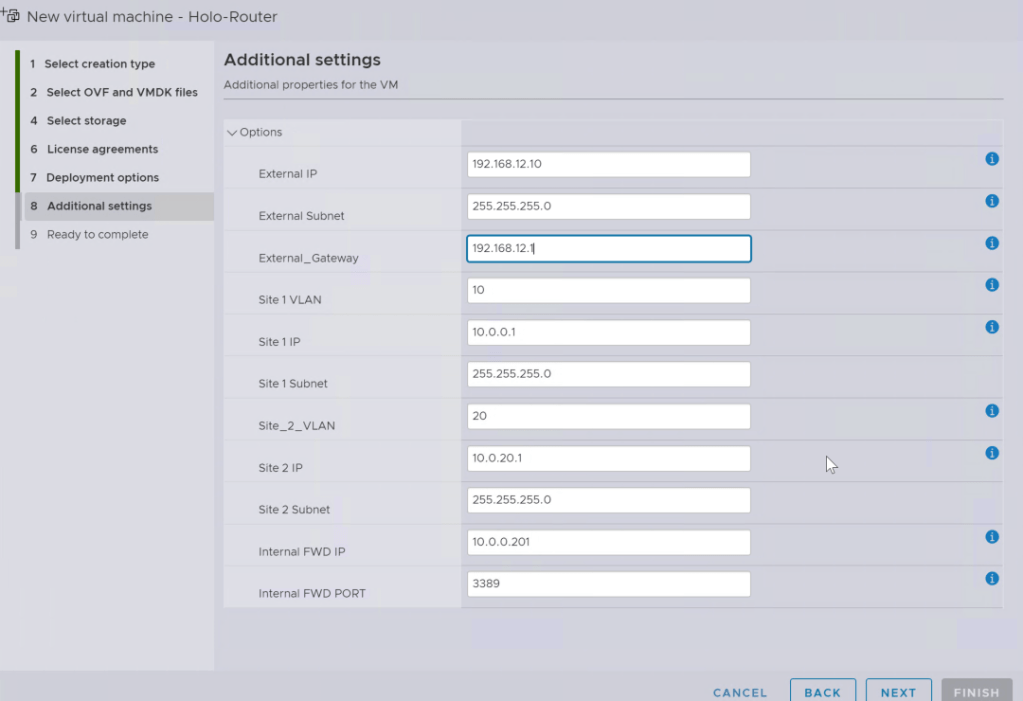Open the External Subnet info icon

(992, 201)
